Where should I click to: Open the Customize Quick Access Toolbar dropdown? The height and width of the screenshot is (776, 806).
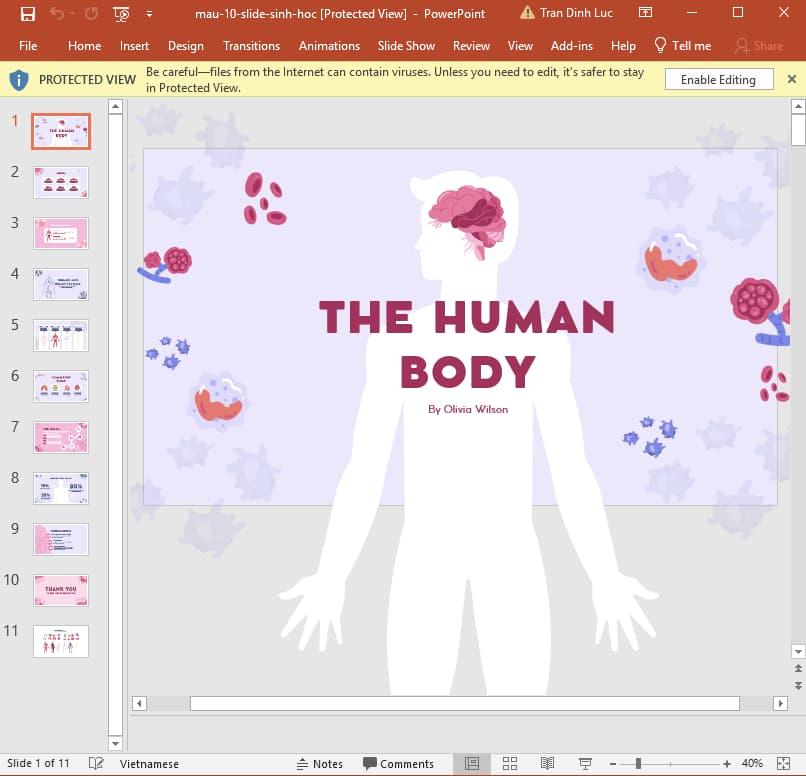point(147,14)
